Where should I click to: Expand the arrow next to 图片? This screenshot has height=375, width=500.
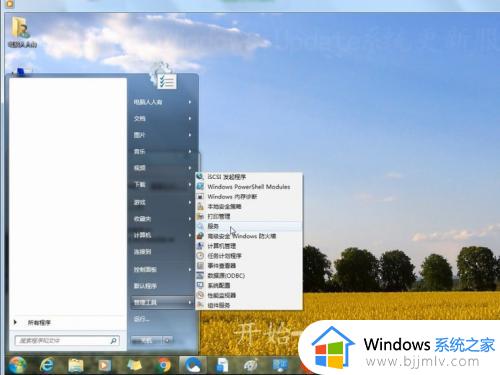point(190,135)
